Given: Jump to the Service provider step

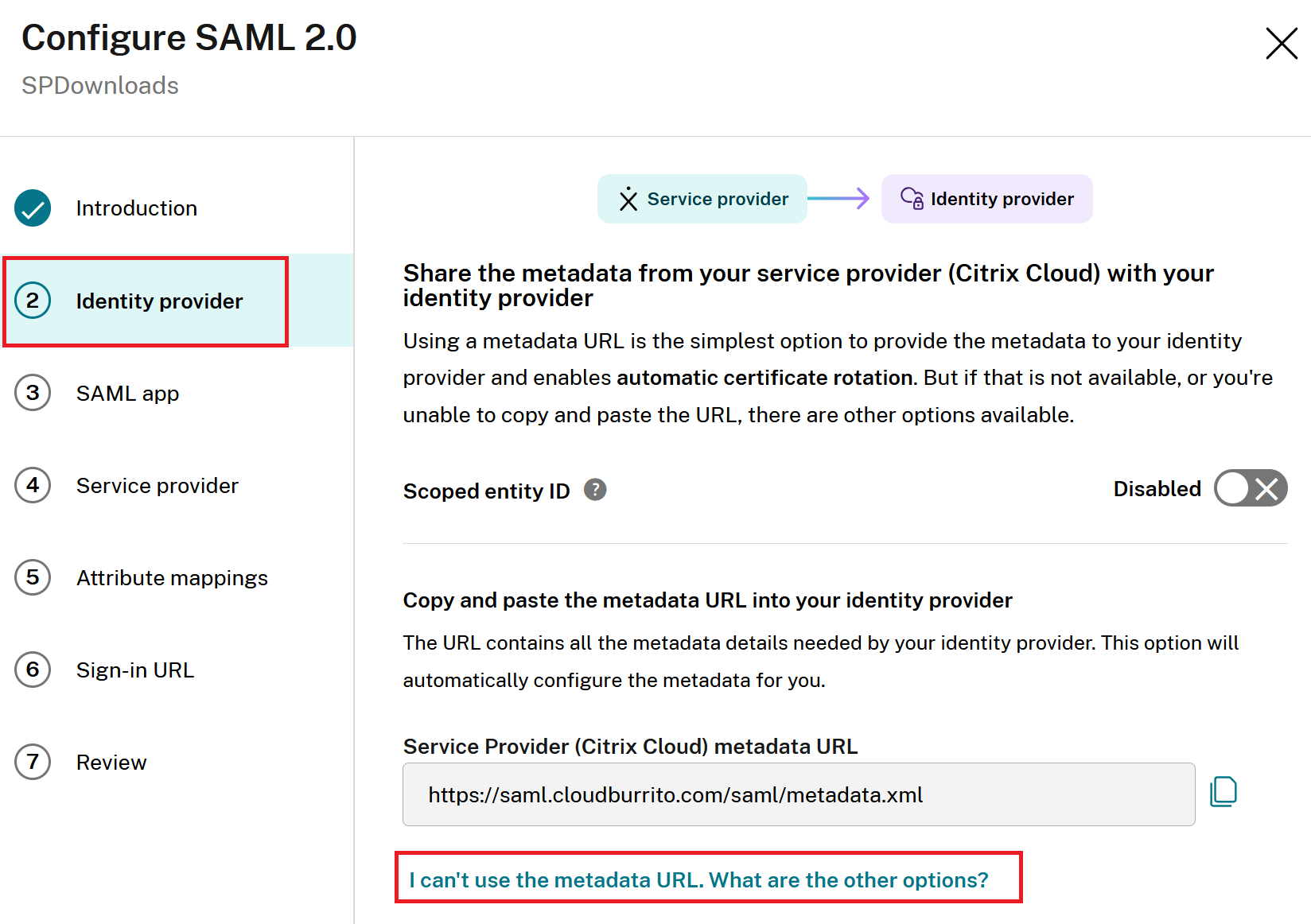Looking at the screenshot, I should tap(157, 486).
